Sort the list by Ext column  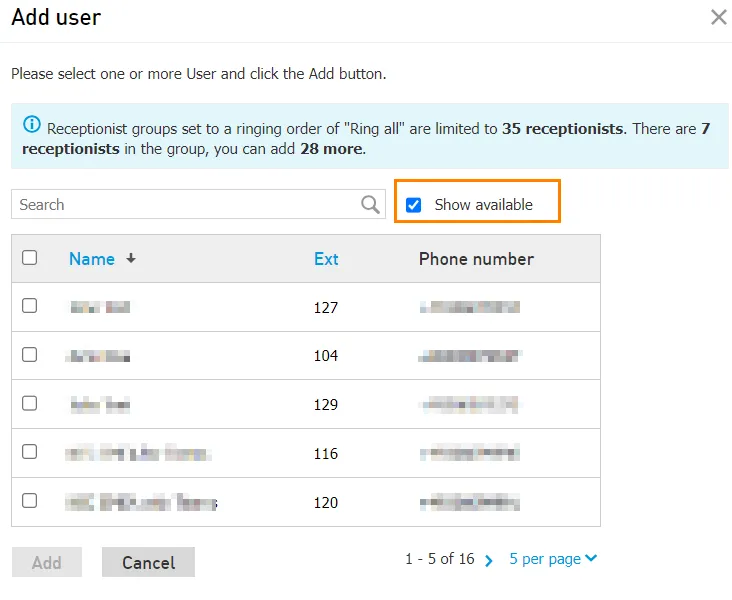tap(326, 259)
